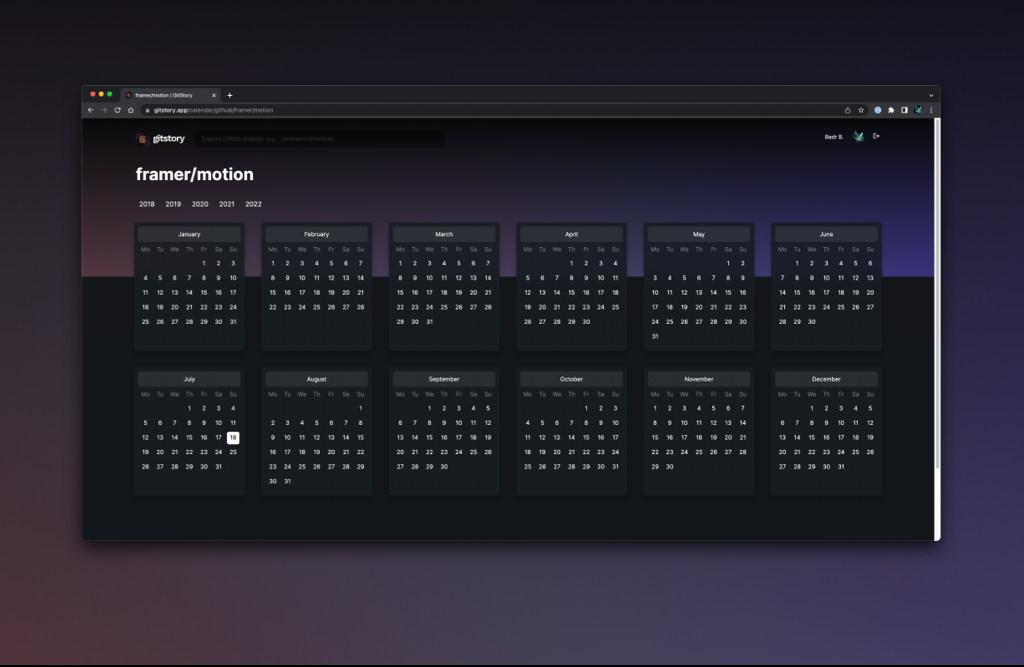Select day 31 in the October calendar
The image size is (1024, 667).
615,467
